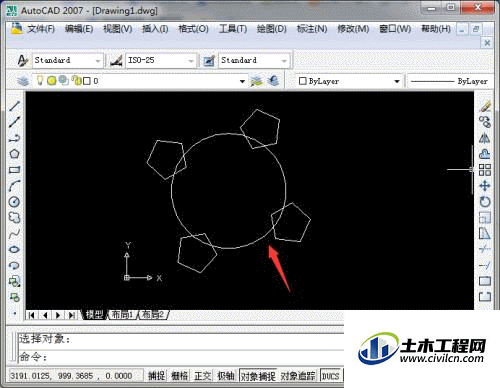Select the Ellipse tool

coord(14,249)
